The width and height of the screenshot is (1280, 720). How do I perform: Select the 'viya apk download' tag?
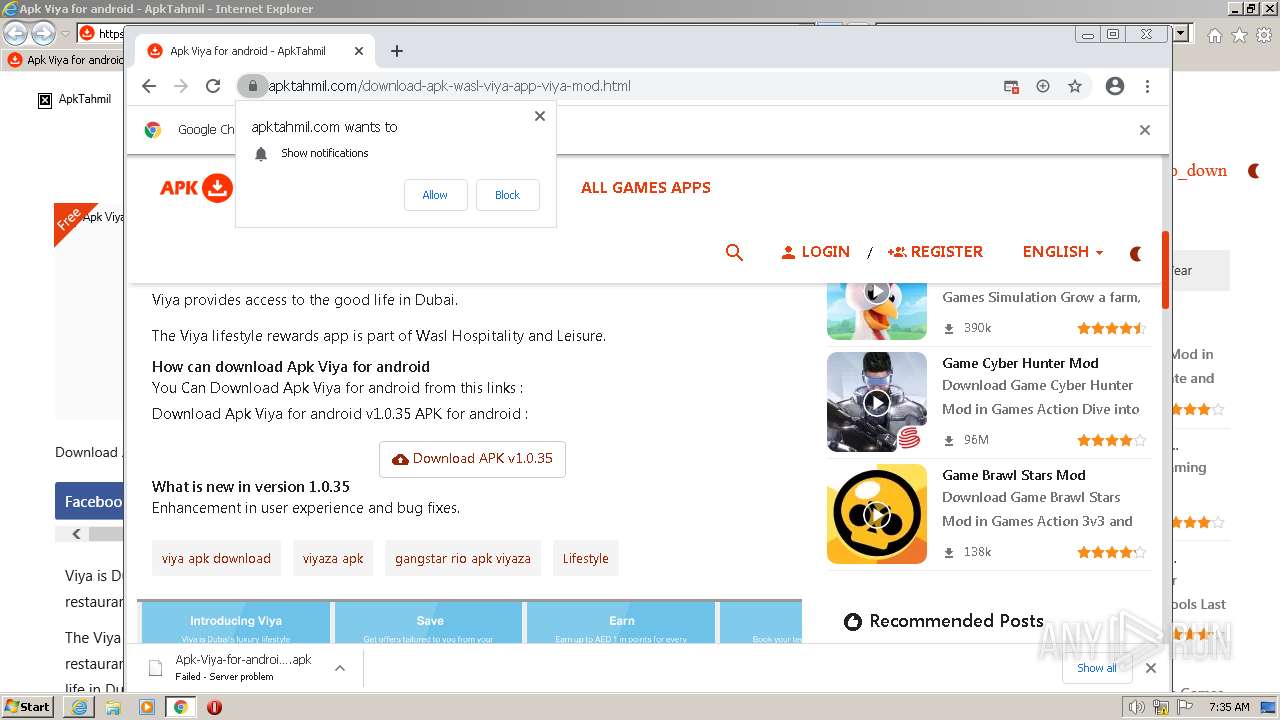pos(216,558)
